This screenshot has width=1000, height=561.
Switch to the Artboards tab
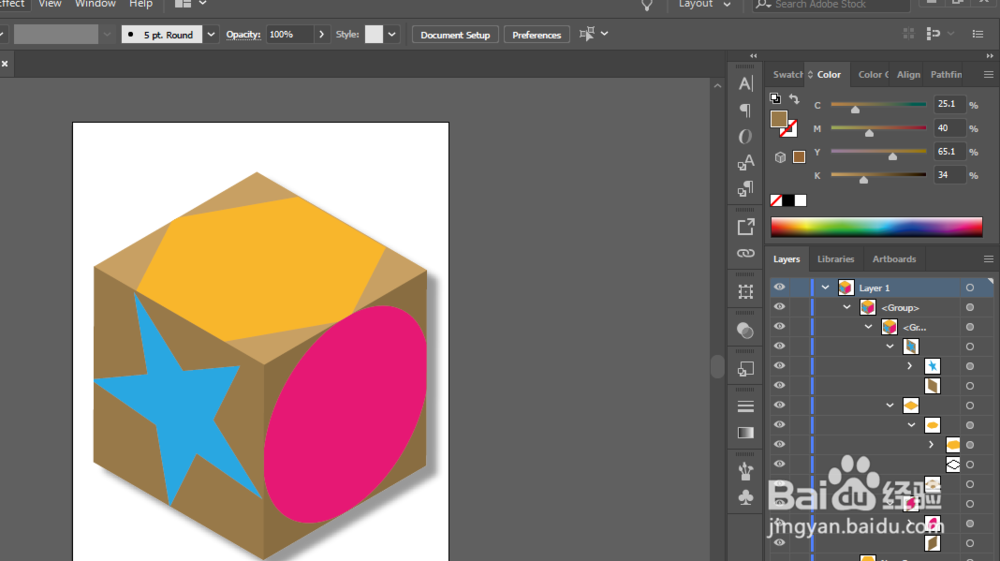[893, 259]
